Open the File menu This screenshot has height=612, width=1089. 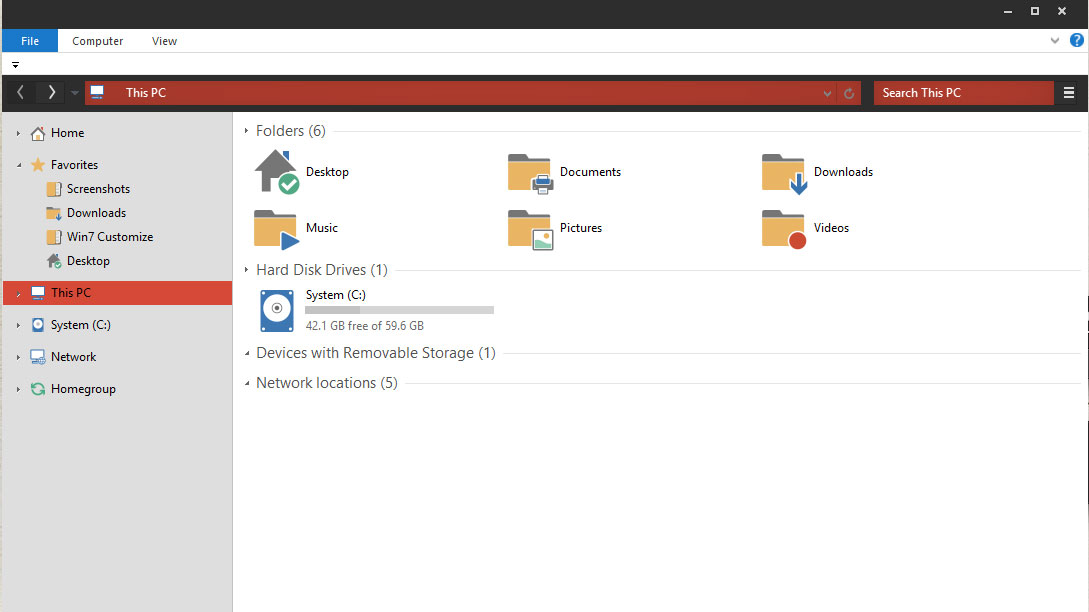[x=30, y=41]
